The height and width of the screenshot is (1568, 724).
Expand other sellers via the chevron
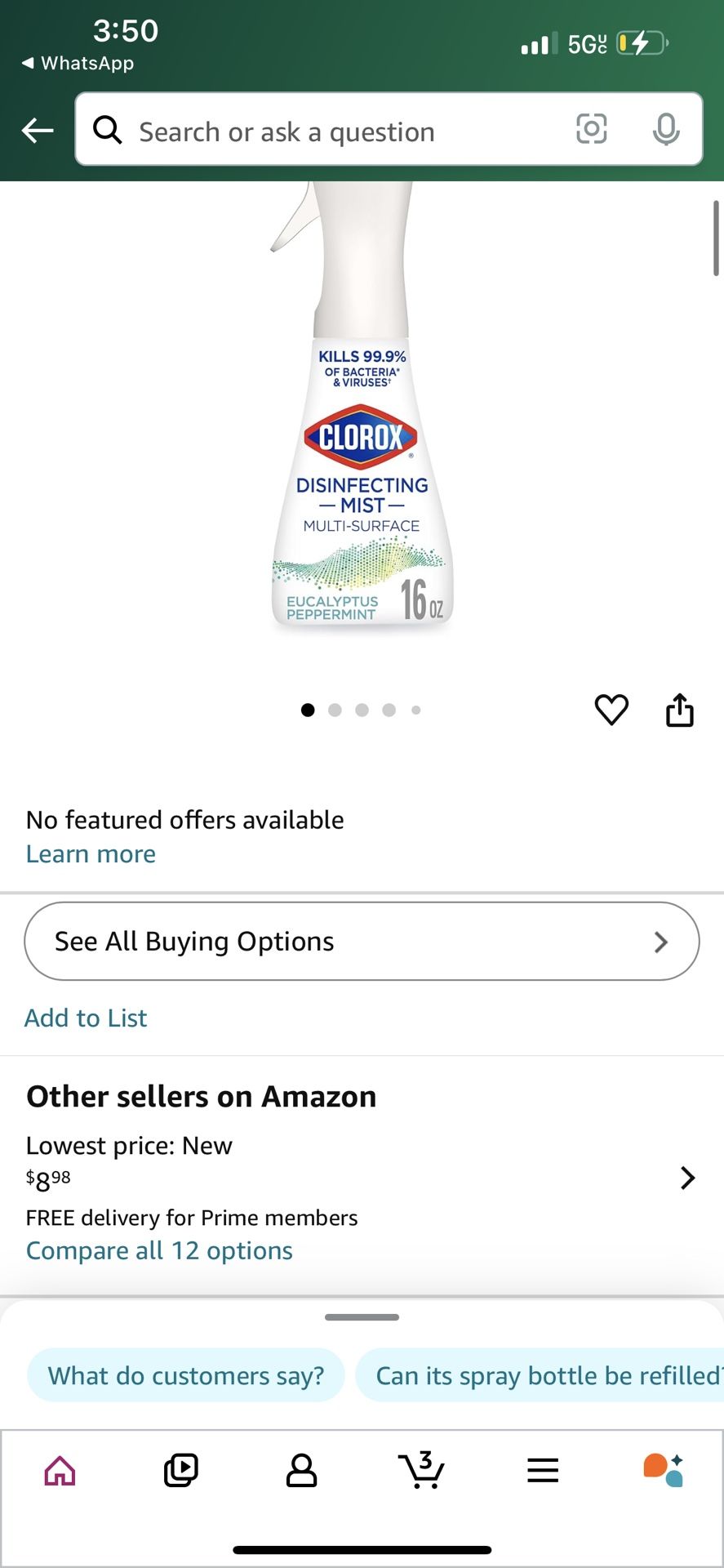(687, 1178)
